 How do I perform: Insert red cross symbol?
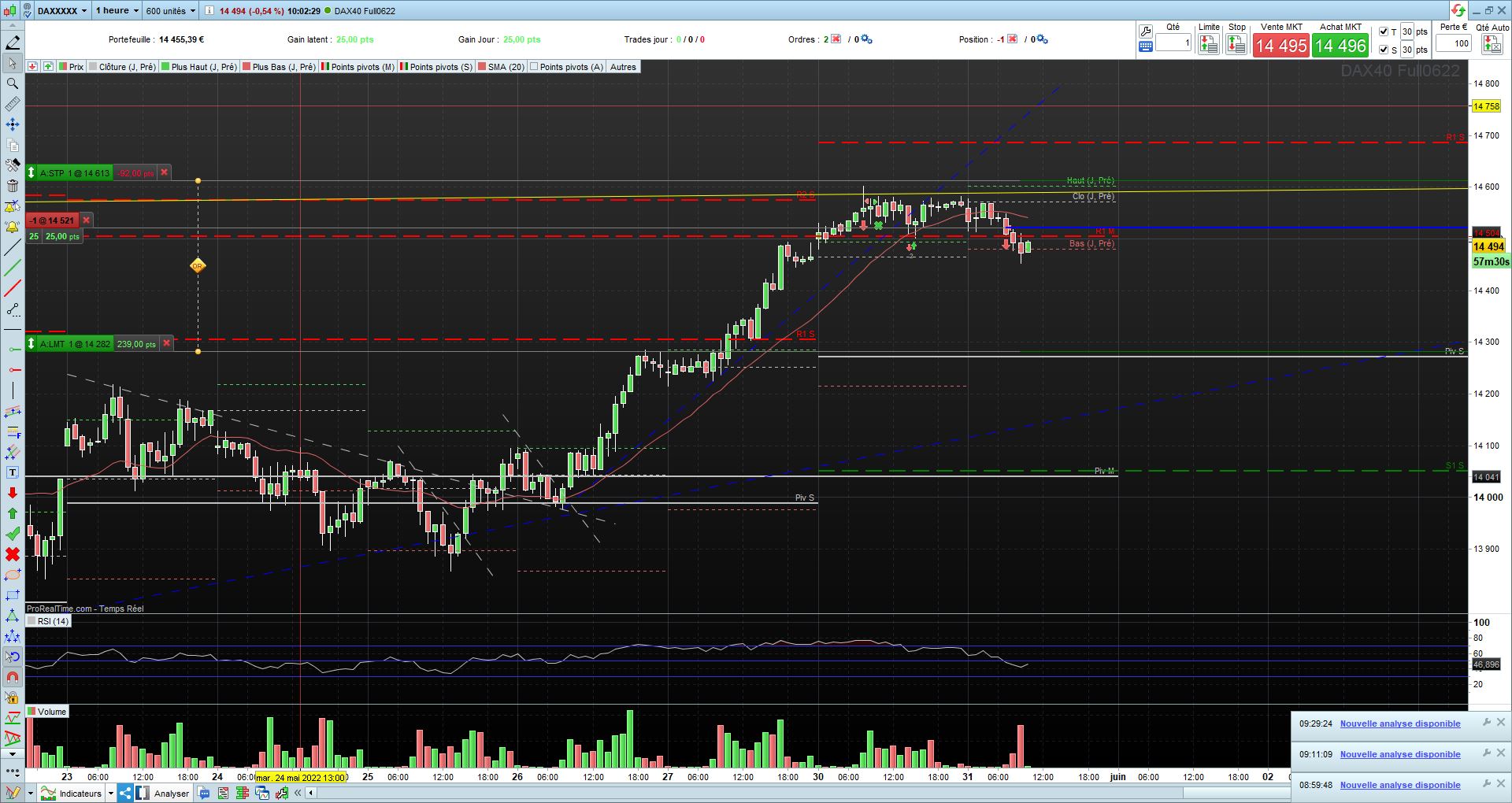[13, 554]
